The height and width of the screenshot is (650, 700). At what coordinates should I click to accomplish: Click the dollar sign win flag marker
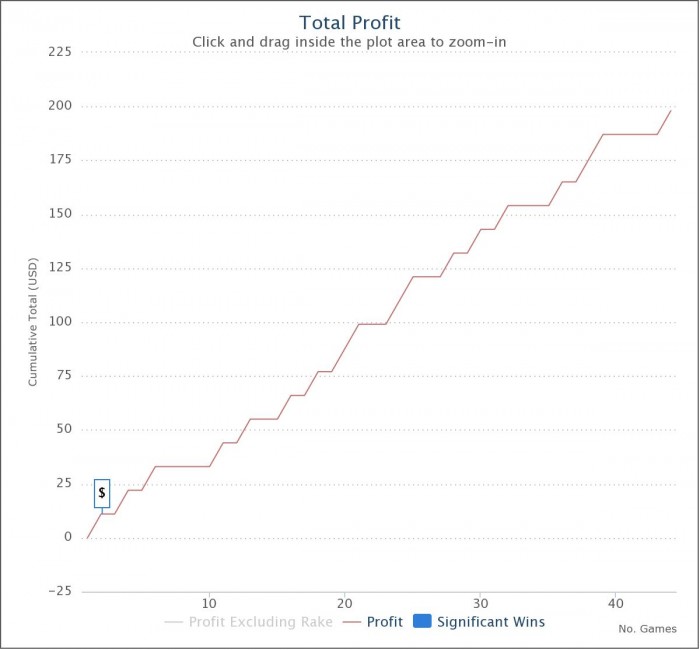pyautogui.click(x=102, y=493)
